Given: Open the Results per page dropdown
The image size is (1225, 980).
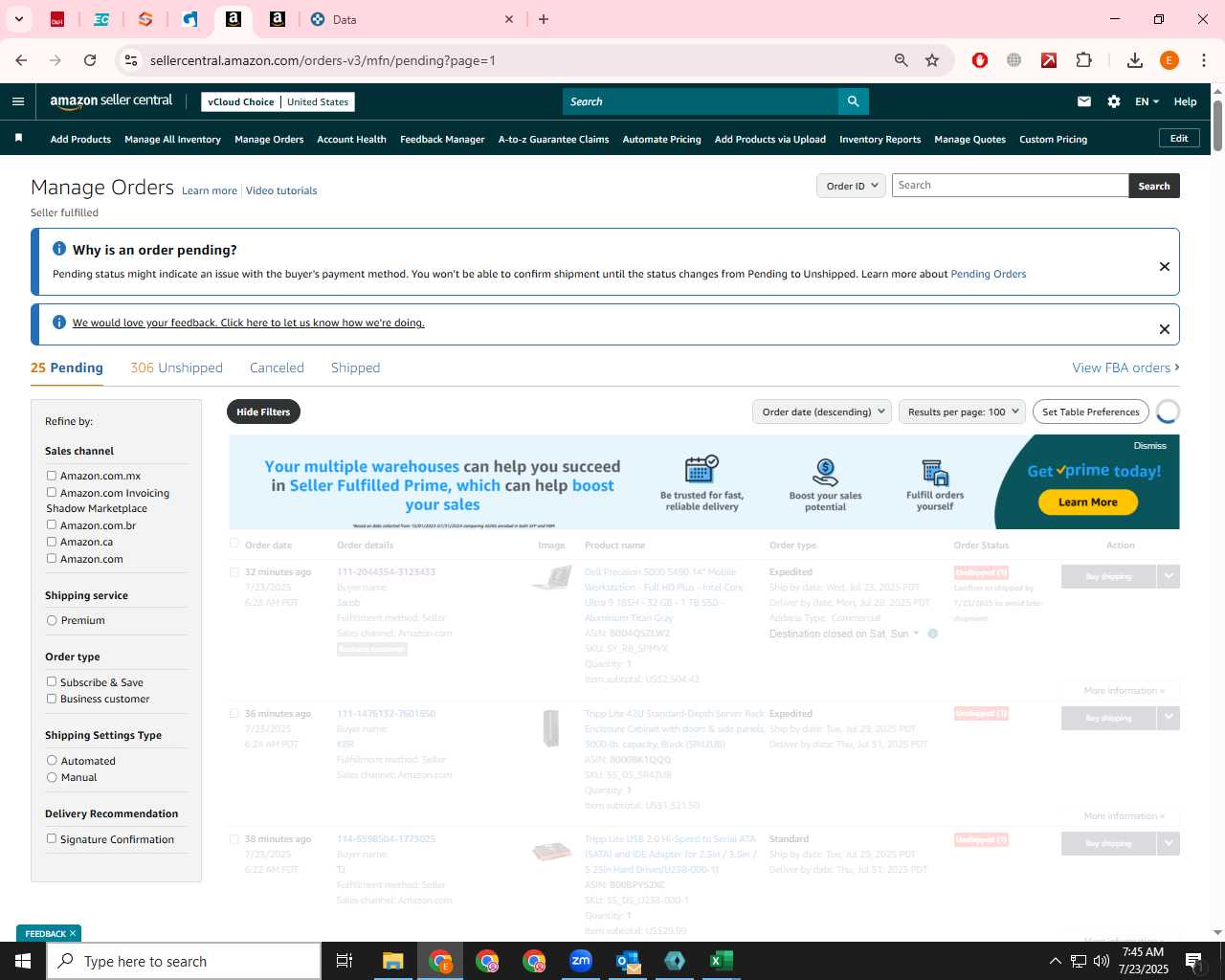Looking at the screenshot, I should click(962, 412).
